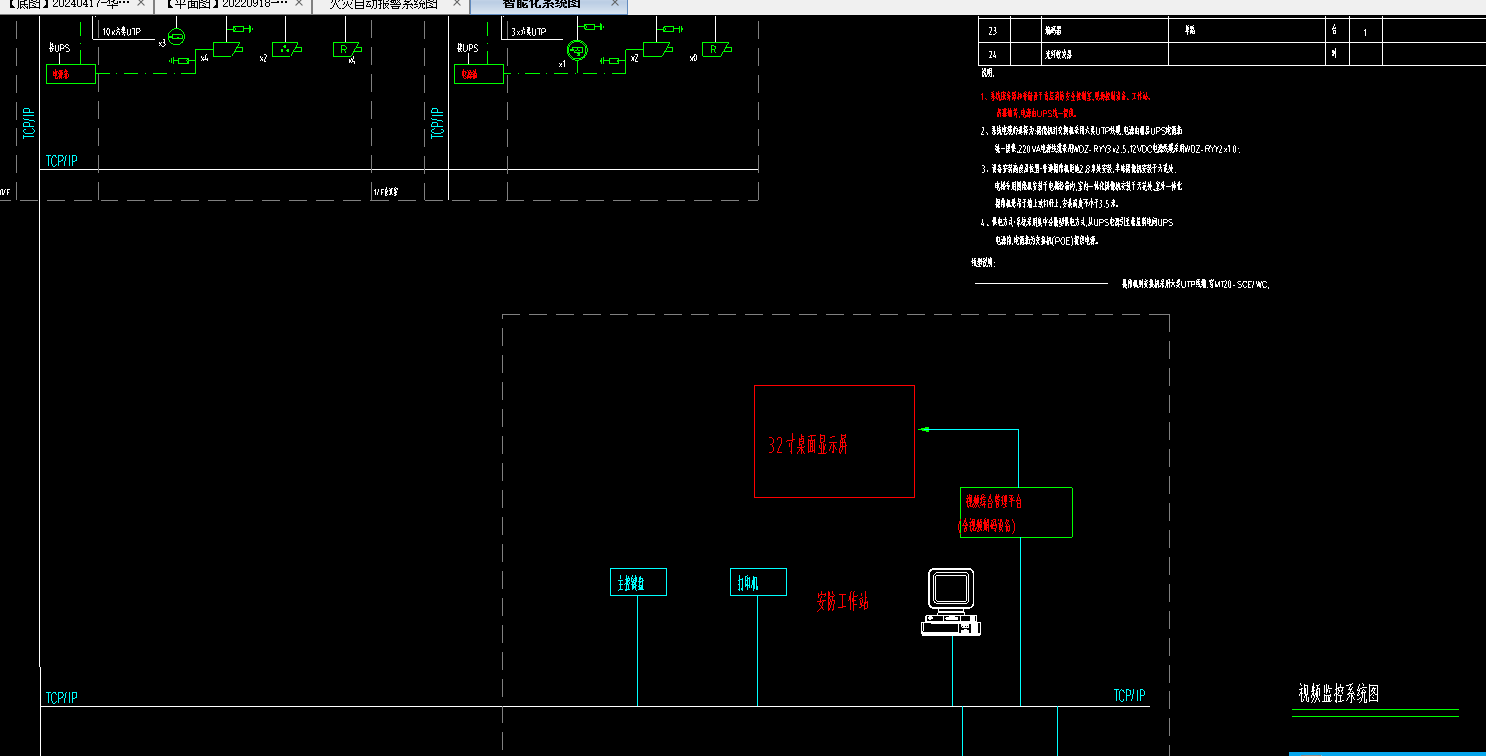Click the x2 device symbol in right cluster
The width and height of the screenshot is (1486, 756).
pyautogui.click(x=658, y=49)
